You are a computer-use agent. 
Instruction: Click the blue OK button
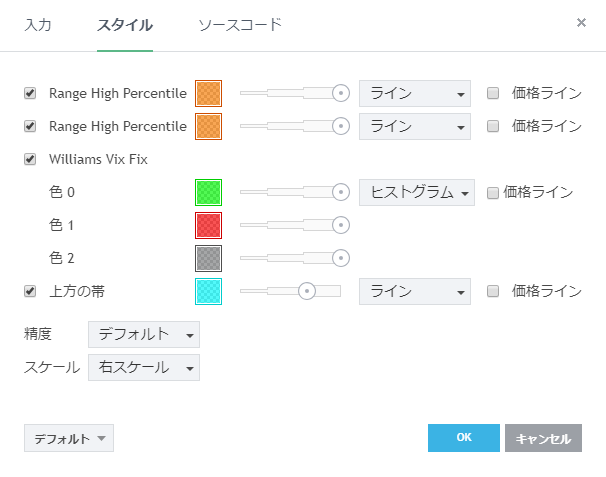tap(463, 438)
